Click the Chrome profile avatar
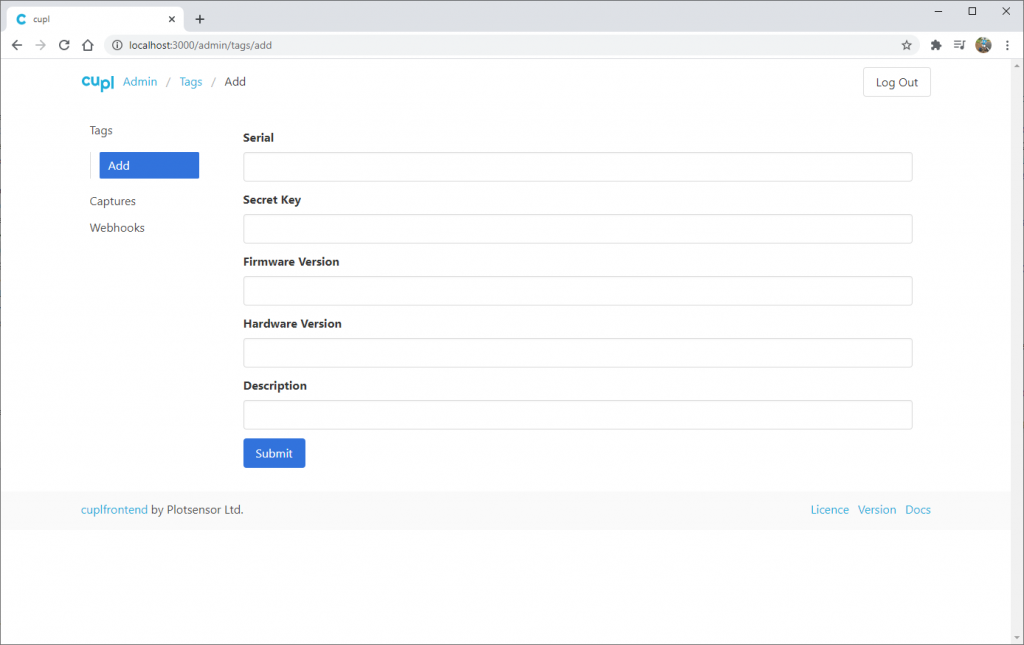The width and height of the screenshot is (1024, 645). [984, 45]
